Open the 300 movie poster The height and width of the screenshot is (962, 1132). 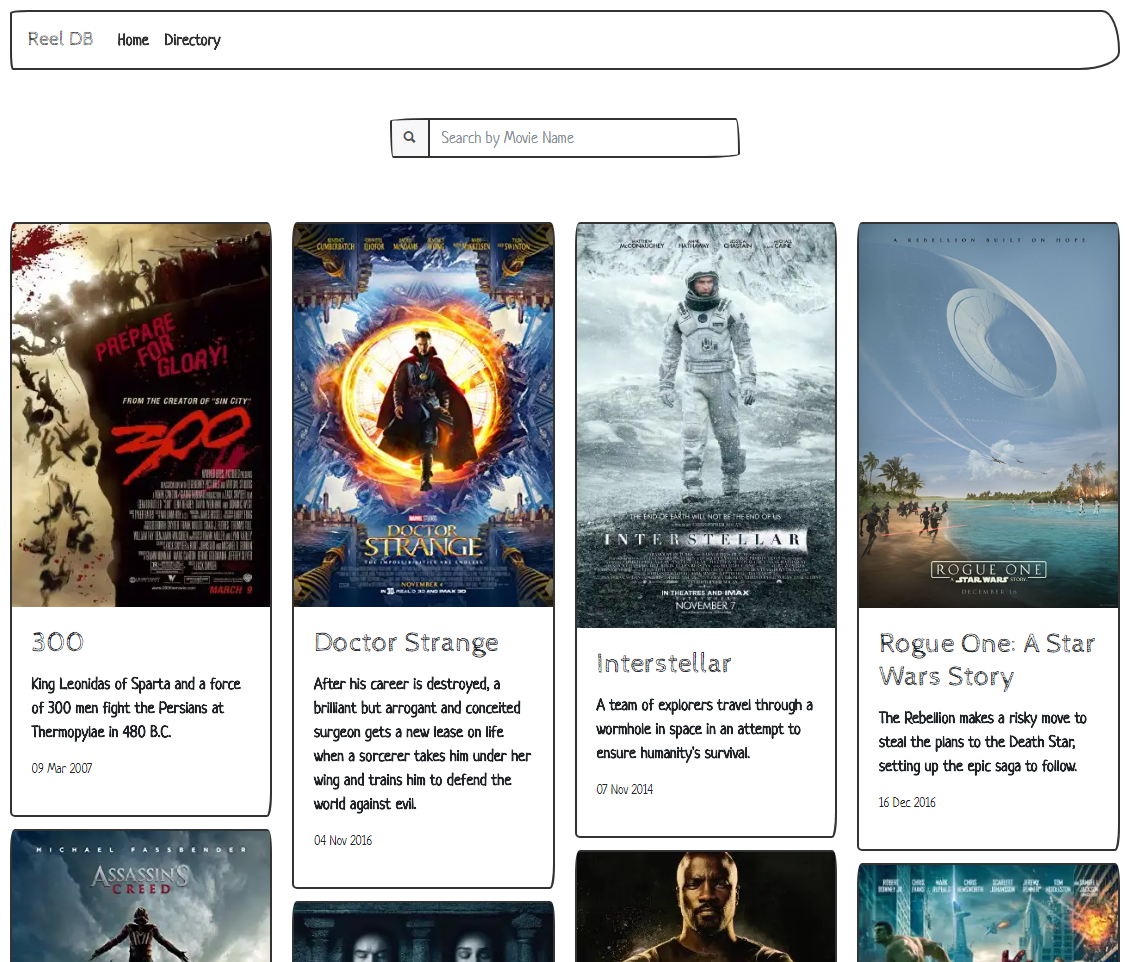click(142, 415)
